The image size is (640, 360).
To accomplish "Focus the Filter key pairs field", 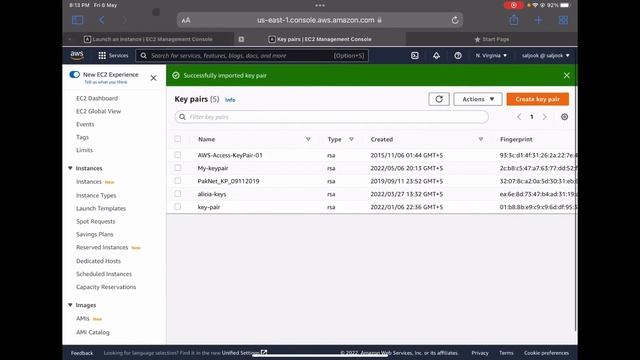I will (331, 117).
